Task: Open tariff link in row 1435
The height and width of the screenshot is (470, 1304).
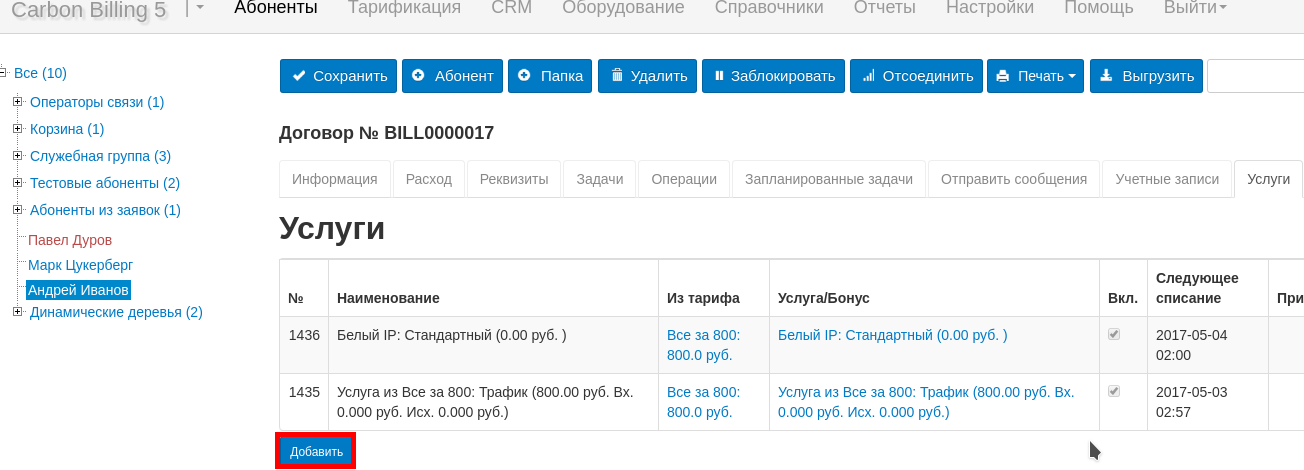Action: coord(703,402)
